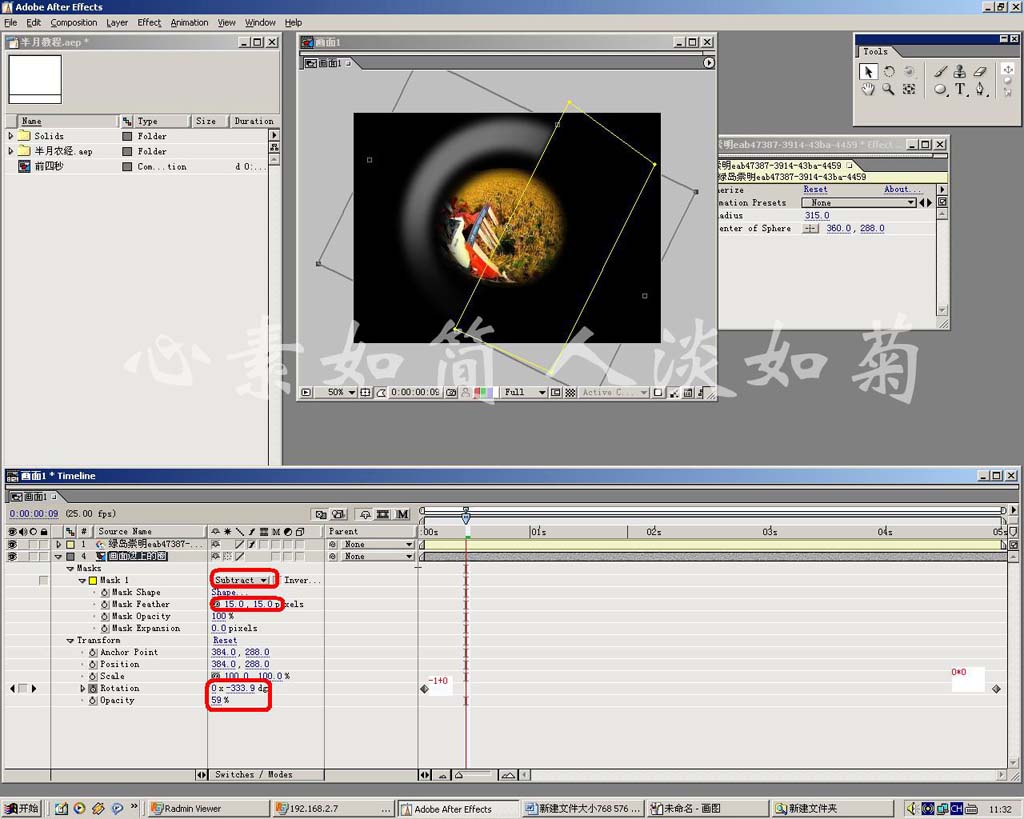
Task: Expand the 半月农经.aep folder
Action: click(10, 151)
